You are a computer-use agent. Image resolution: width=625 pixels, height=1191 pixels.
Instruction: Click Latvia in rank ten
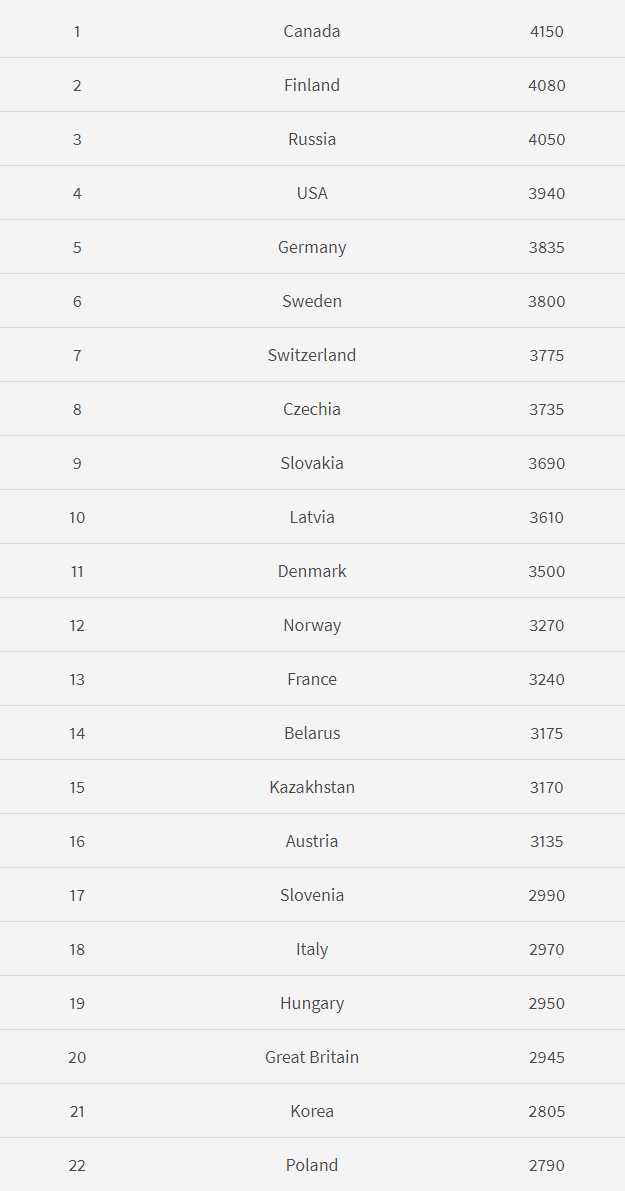pos(311,517)
